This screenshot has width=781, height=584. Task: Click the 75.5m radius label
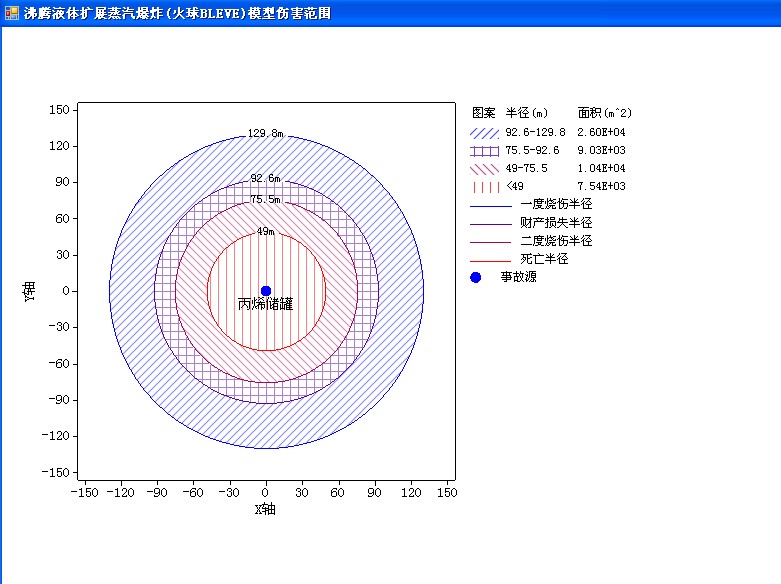265,199
